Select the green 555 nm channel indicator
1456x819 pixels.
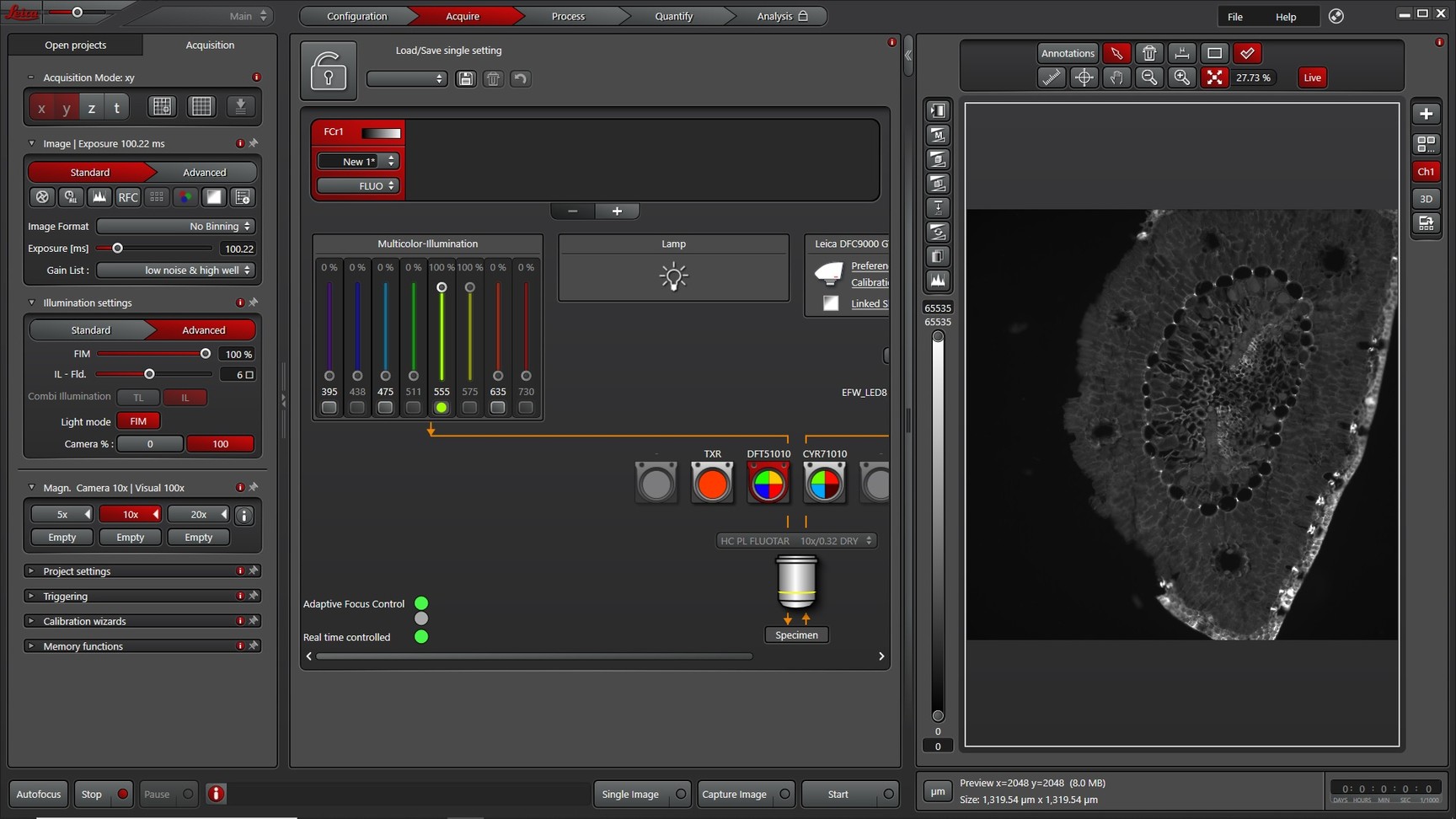pyautogui.click(x=441, y=407)
